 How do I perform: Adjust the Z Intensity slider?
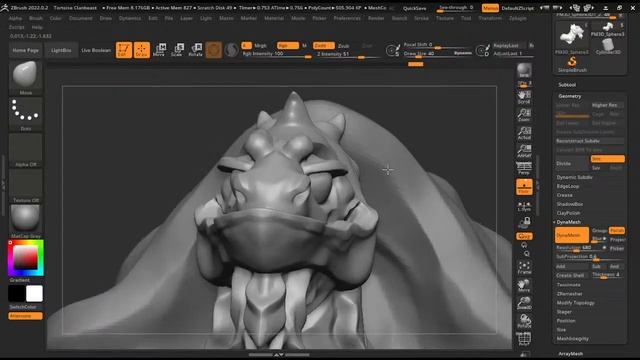(x=348, y=54)
